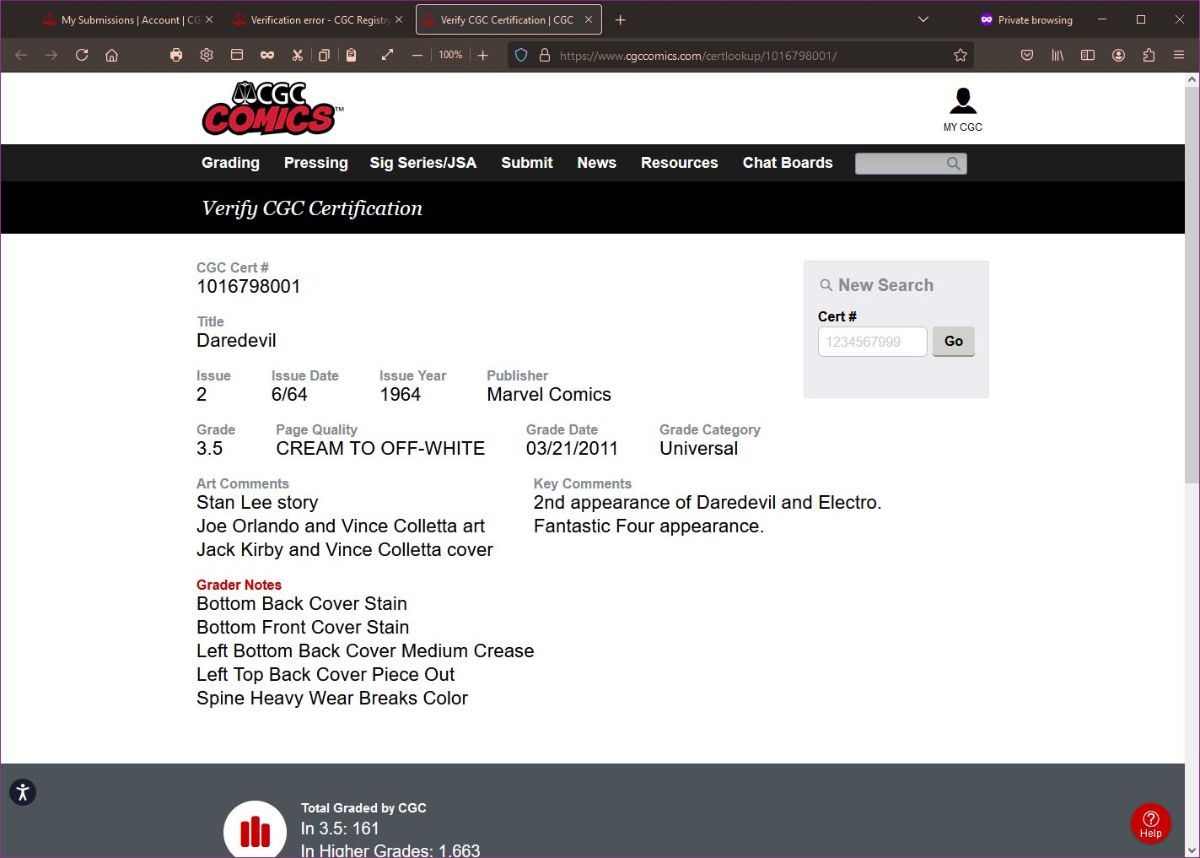Click the CGC Comics logo
The width and height of the screenshot is (1200, 858).
pos(270,107)
